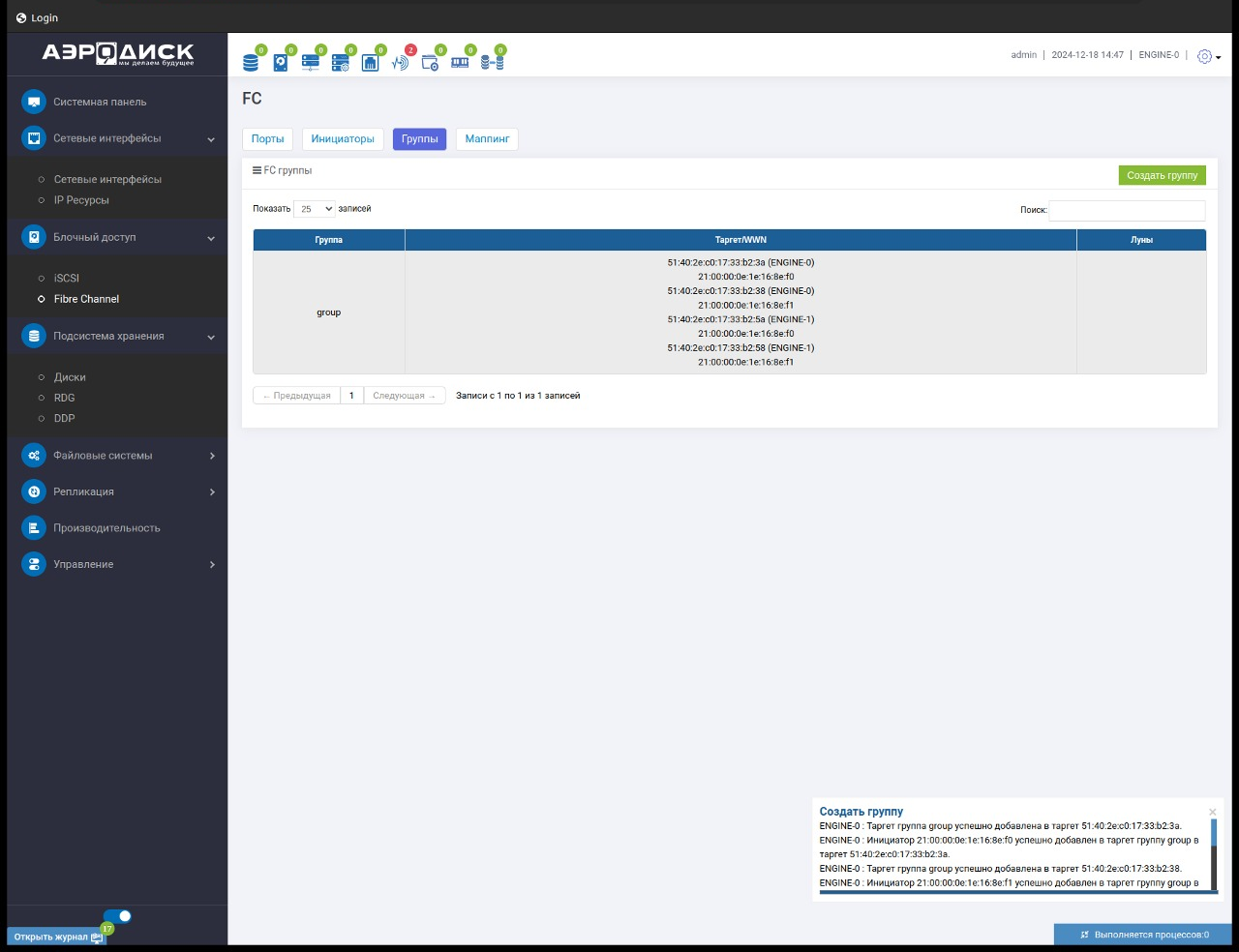
Task: Open the records-per-page dropdown showing 25
Action: click(x=315, y=209)
